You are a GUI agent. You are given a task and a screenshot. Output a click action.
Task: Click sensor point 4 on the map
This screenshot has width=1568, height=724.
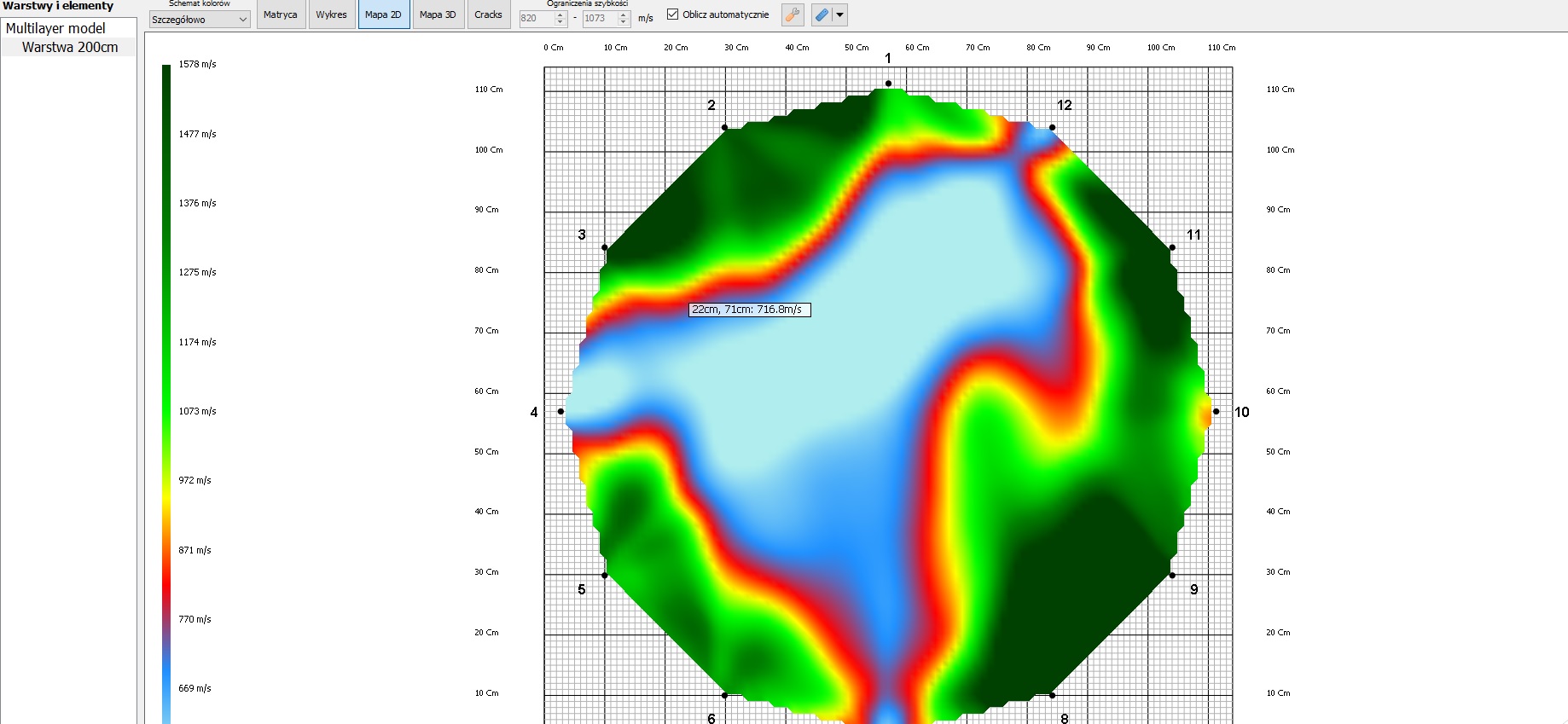point(560,411)
